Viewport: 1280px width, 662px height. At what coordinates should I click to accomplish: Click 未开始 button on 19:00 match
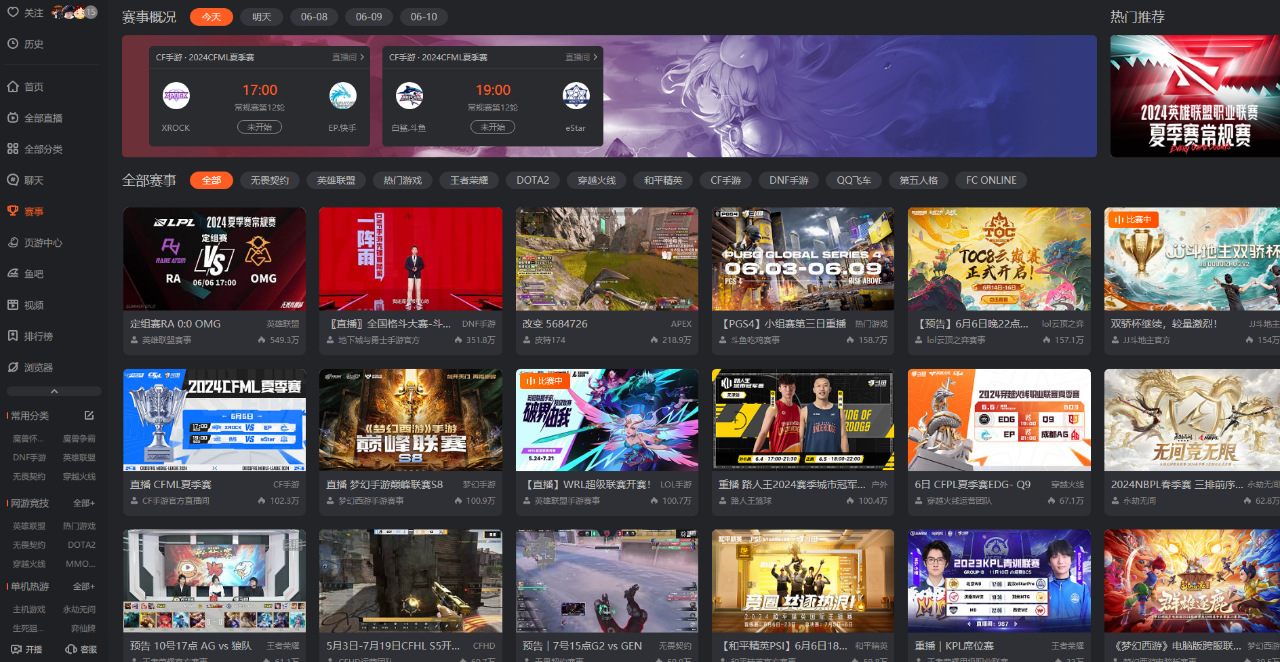click(x=491, y=127)
